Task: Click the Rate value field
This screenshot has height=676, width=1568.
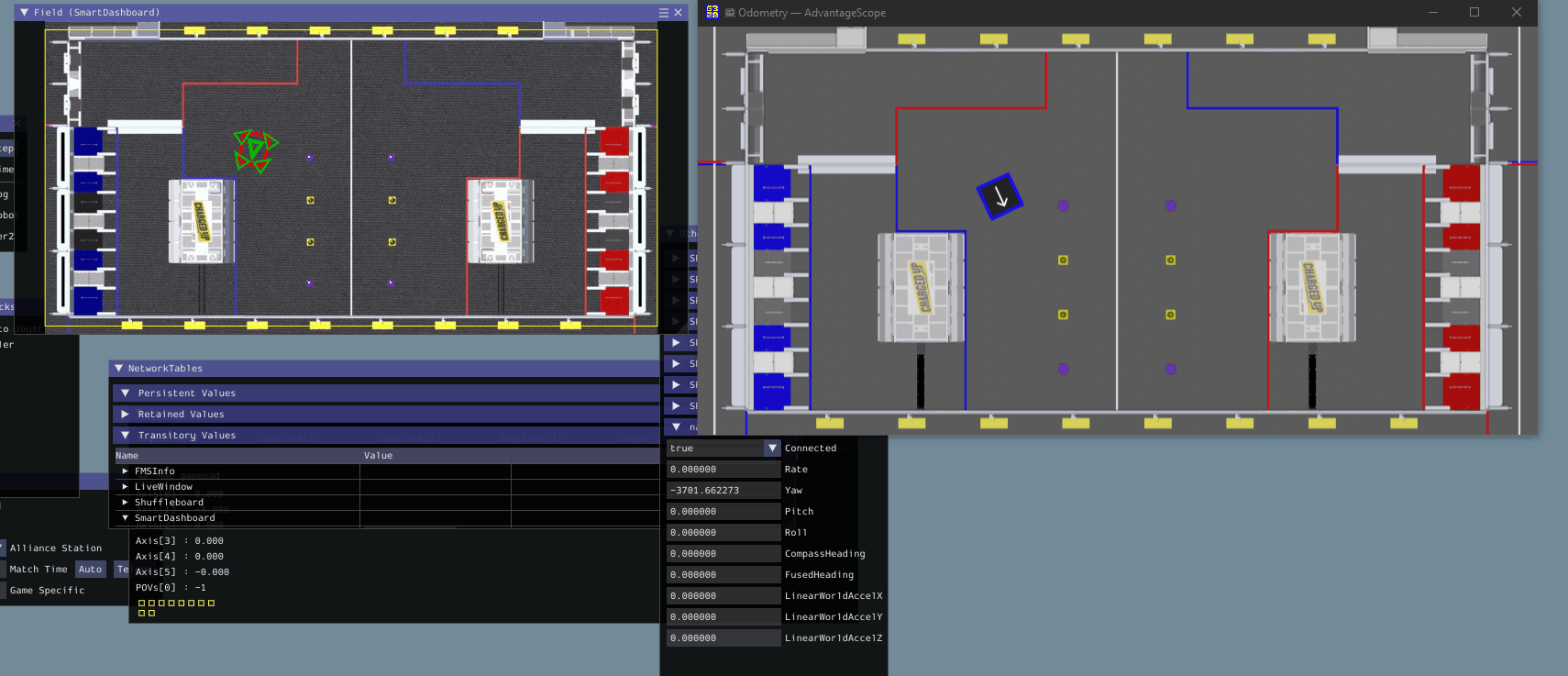Action: click(723, 469)
